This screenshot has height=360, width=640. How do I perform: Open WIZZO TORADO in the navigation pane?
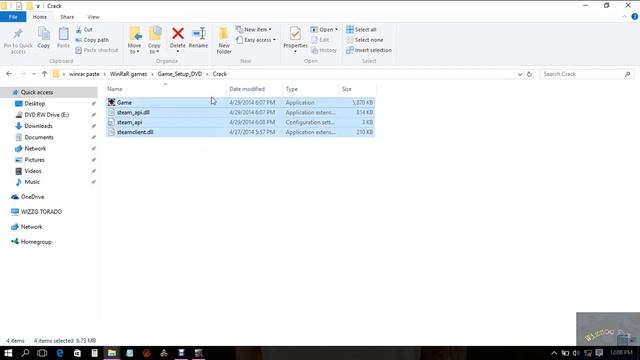[41, 211]
